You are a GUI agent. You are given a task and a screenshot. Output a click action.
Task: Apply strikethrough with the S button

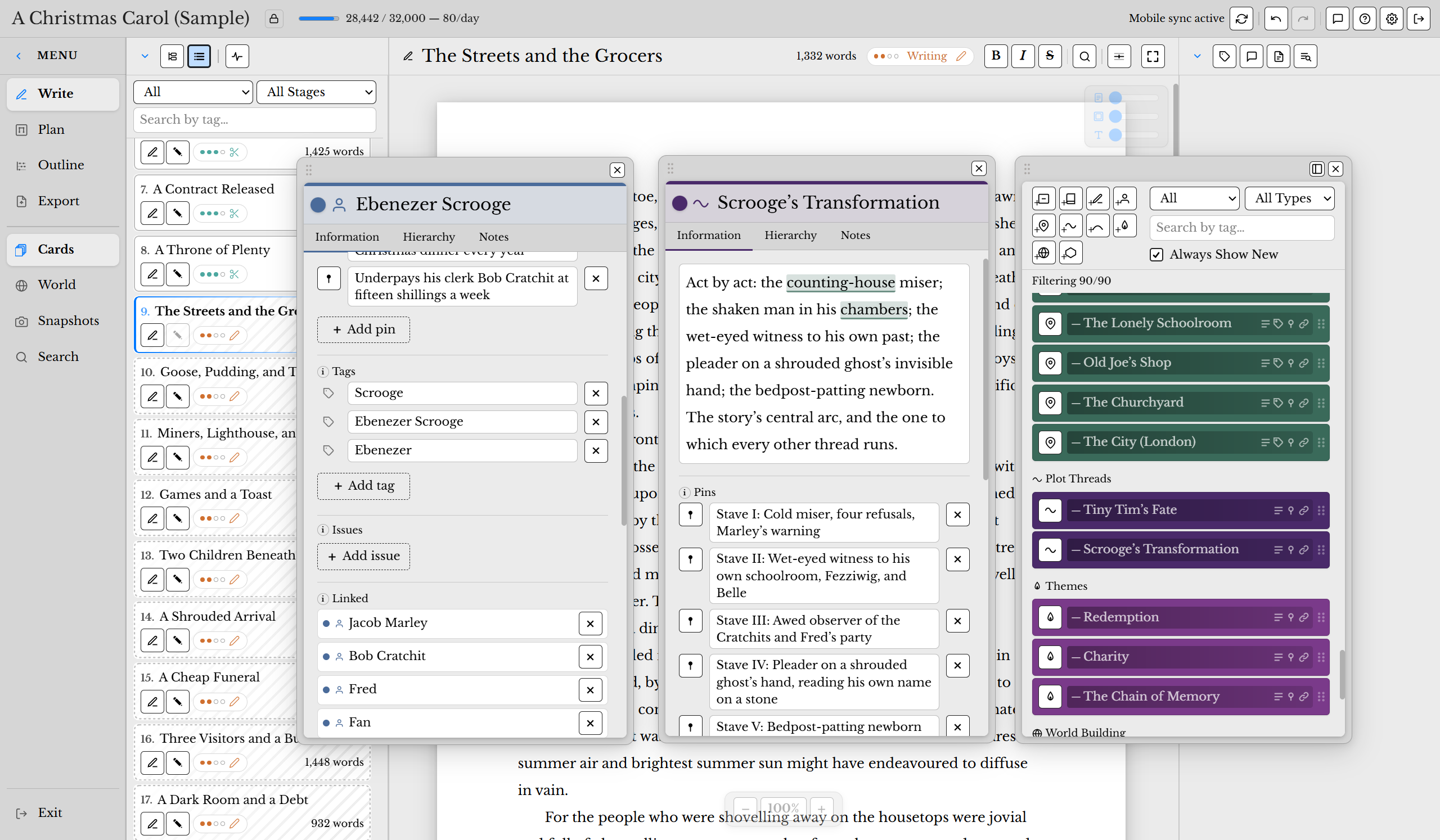(1050, 56)
